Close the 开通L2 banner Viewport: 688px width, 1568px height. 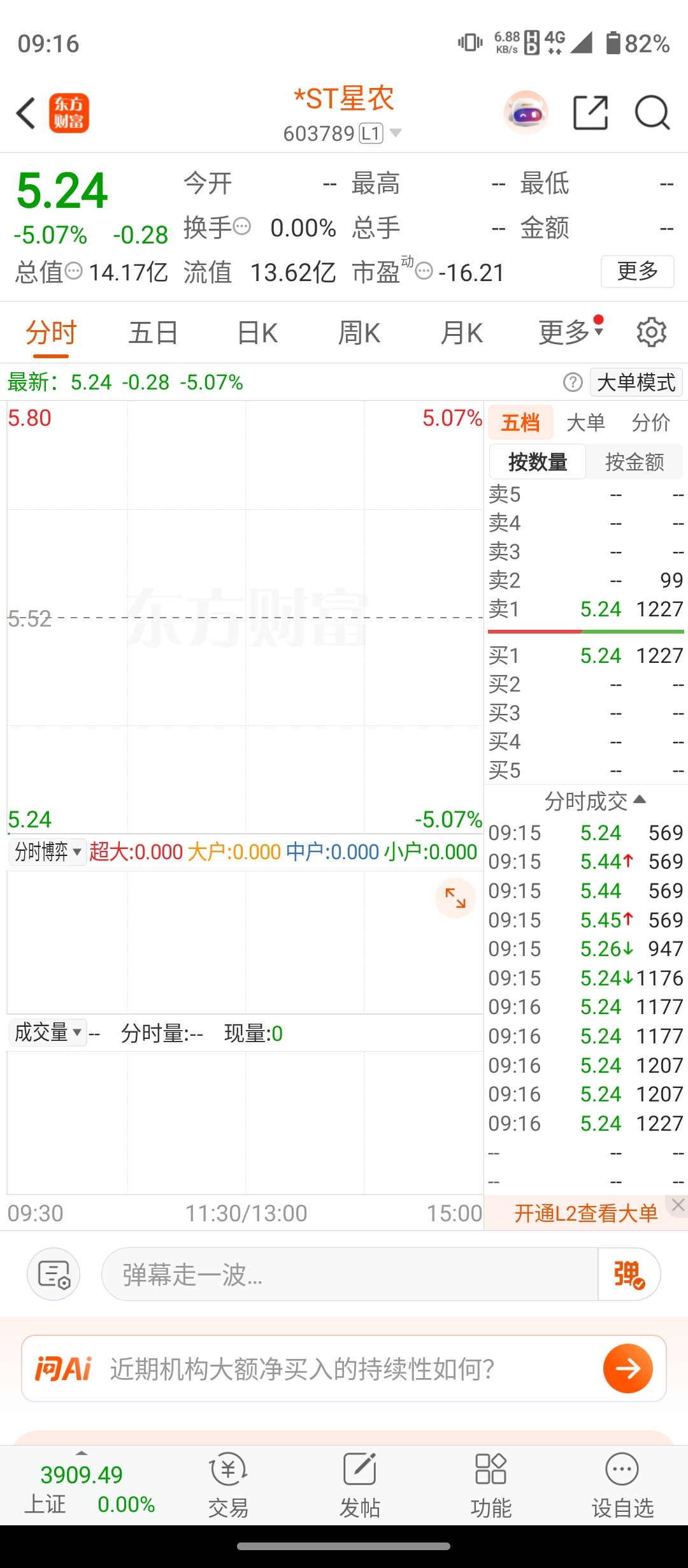point(678,1205)
